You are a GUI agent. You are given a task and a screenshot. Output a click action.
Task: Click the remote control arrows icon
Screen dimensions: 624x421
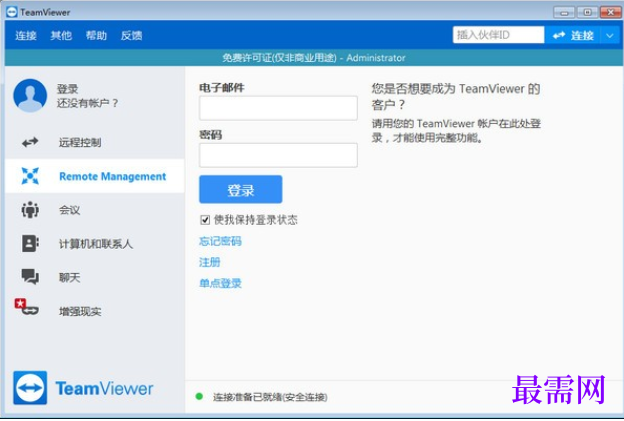pyautogui.click(x=30, y=142)
